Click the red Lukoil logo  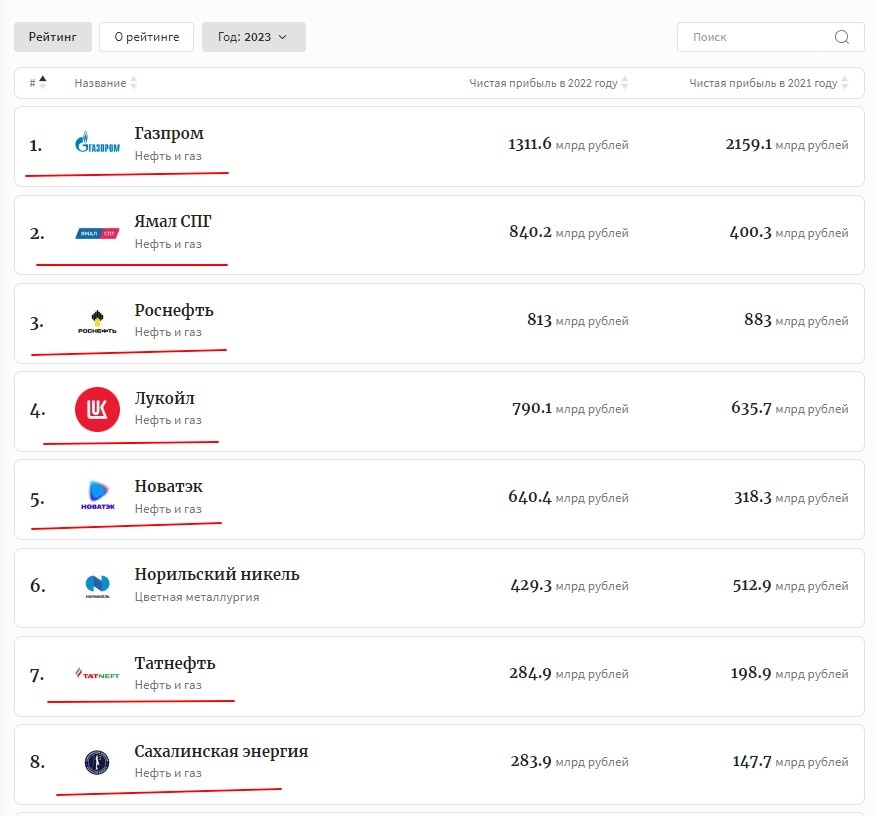click(x=97, y=409)
